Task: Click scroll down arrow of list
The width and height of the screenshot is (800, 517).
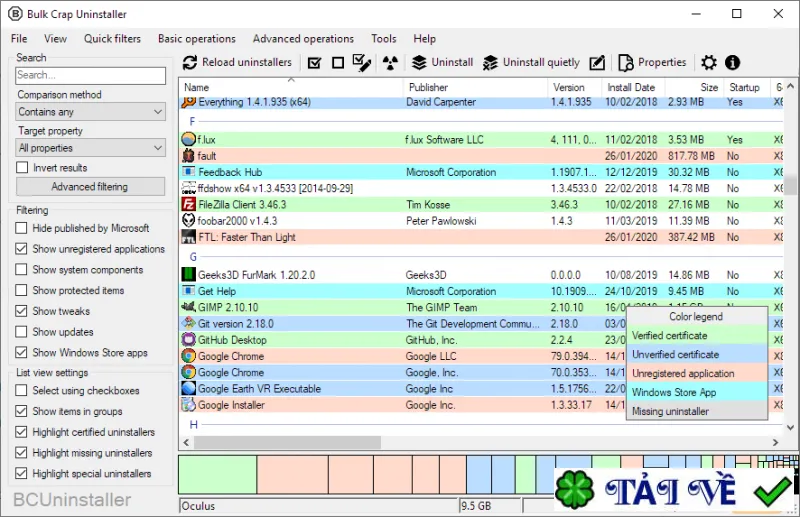Action: point(790,427)
